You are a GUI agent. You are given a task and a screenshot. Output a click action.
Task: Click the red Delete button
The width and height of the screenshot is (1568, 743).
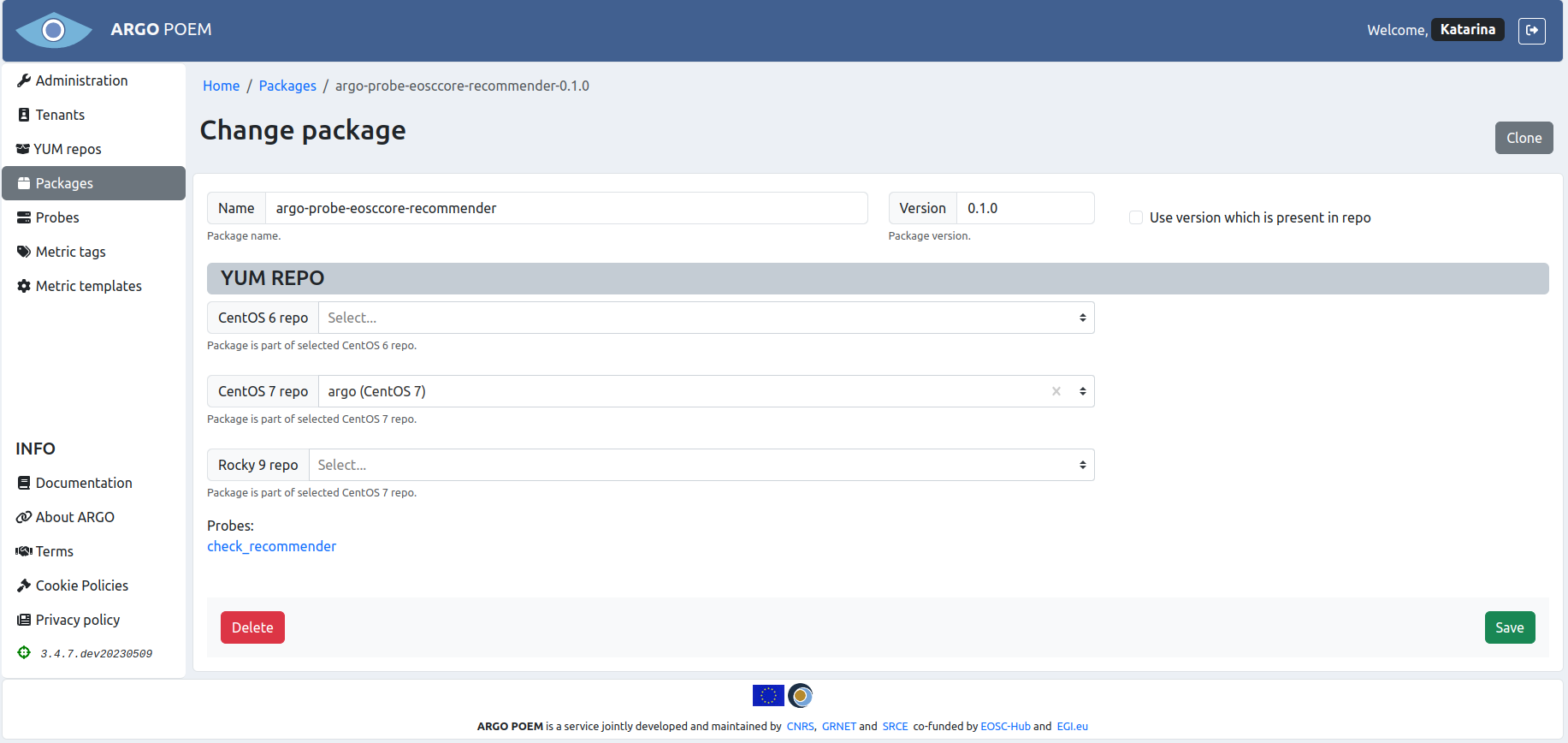point(252,627)
